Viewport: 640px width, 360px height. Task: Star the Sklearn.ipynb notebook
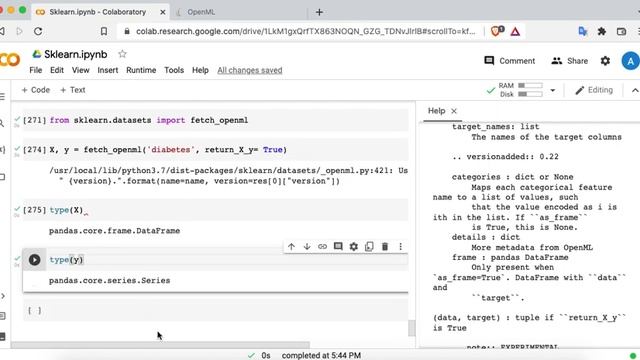tap(122, 54)
